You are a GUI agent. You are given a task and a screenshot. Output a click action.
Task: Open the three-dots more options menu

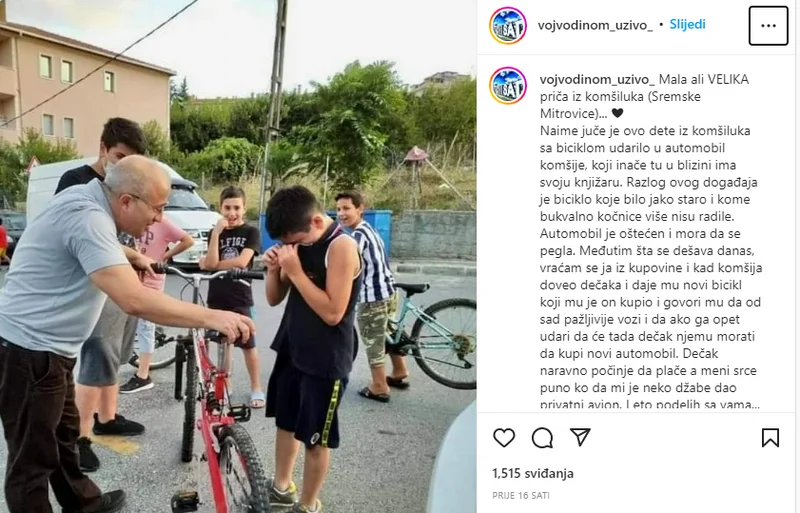coord(768,26)
